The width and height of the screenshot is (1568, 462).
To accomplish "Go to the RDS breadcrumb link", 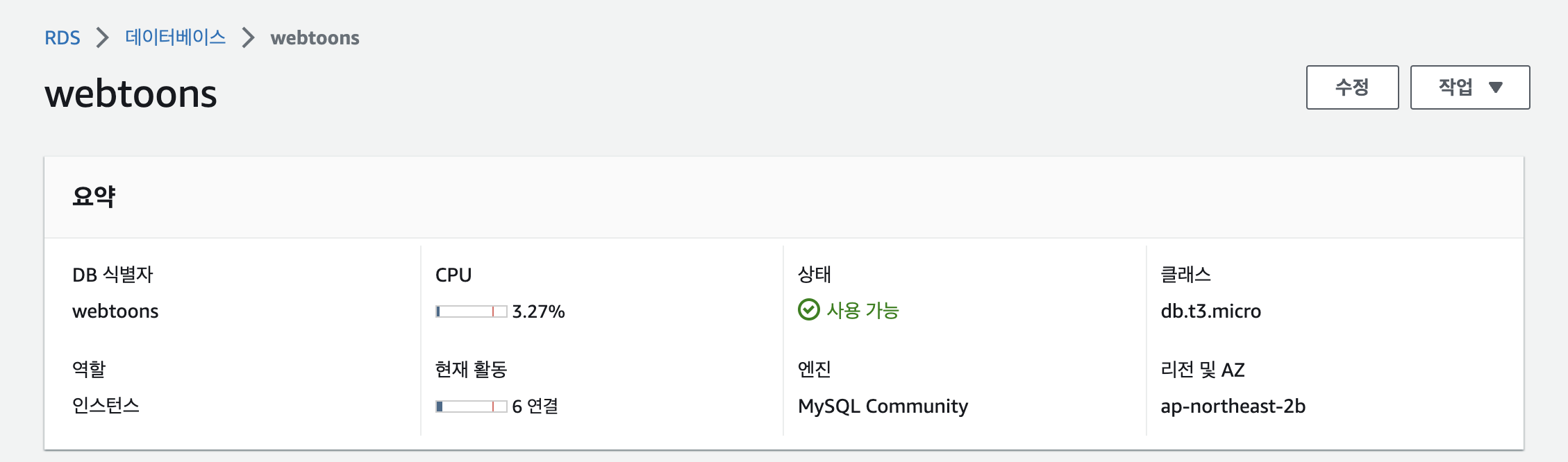I will pos(62,37).
